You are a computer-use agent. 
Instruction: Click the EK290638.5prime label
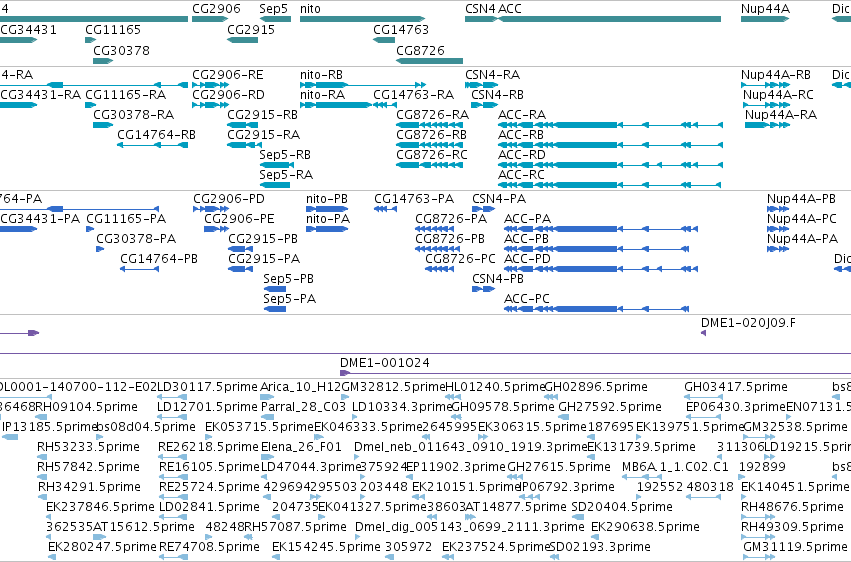[x=645, y=527]
